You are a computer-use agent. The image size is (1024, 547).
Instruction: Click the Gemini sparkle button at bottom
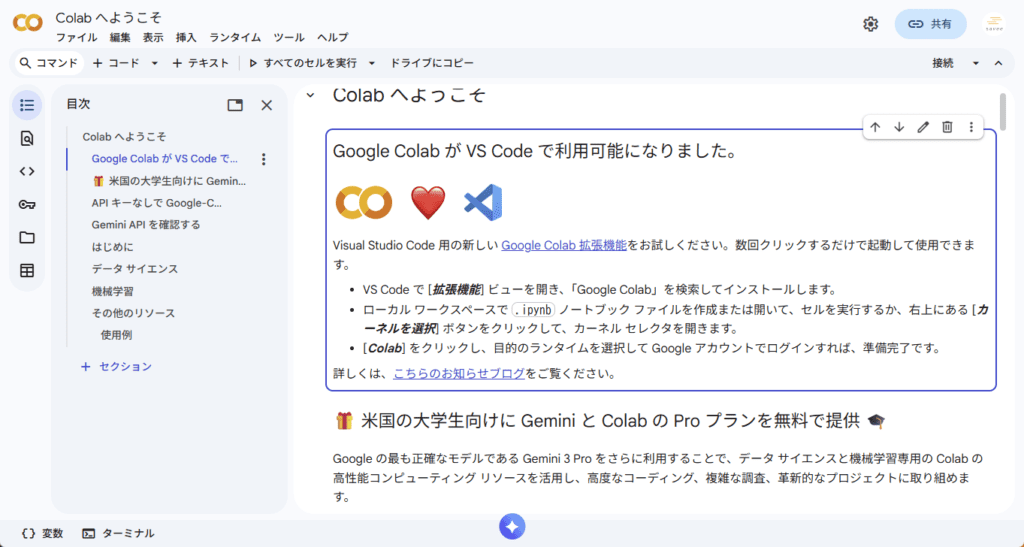(x=512, y=527)
